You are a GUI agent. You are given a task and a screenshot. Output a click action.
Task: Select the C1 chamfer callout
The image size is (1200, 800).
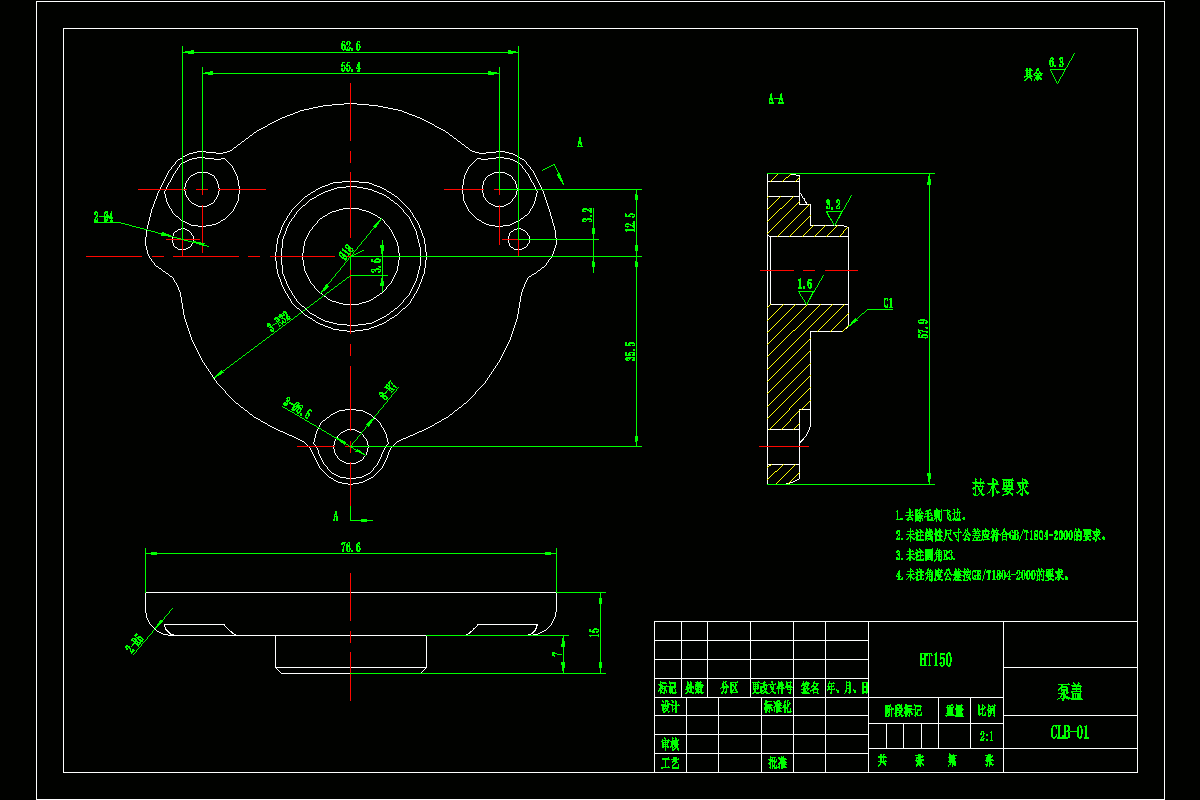click(x=888, y=303)
